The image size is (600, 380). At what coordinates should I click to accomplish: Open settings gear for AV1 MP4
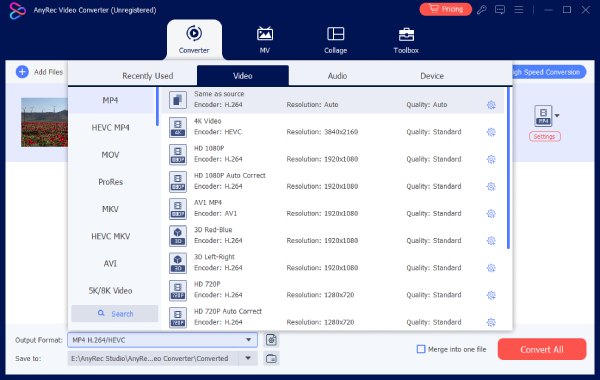(491, 214)
